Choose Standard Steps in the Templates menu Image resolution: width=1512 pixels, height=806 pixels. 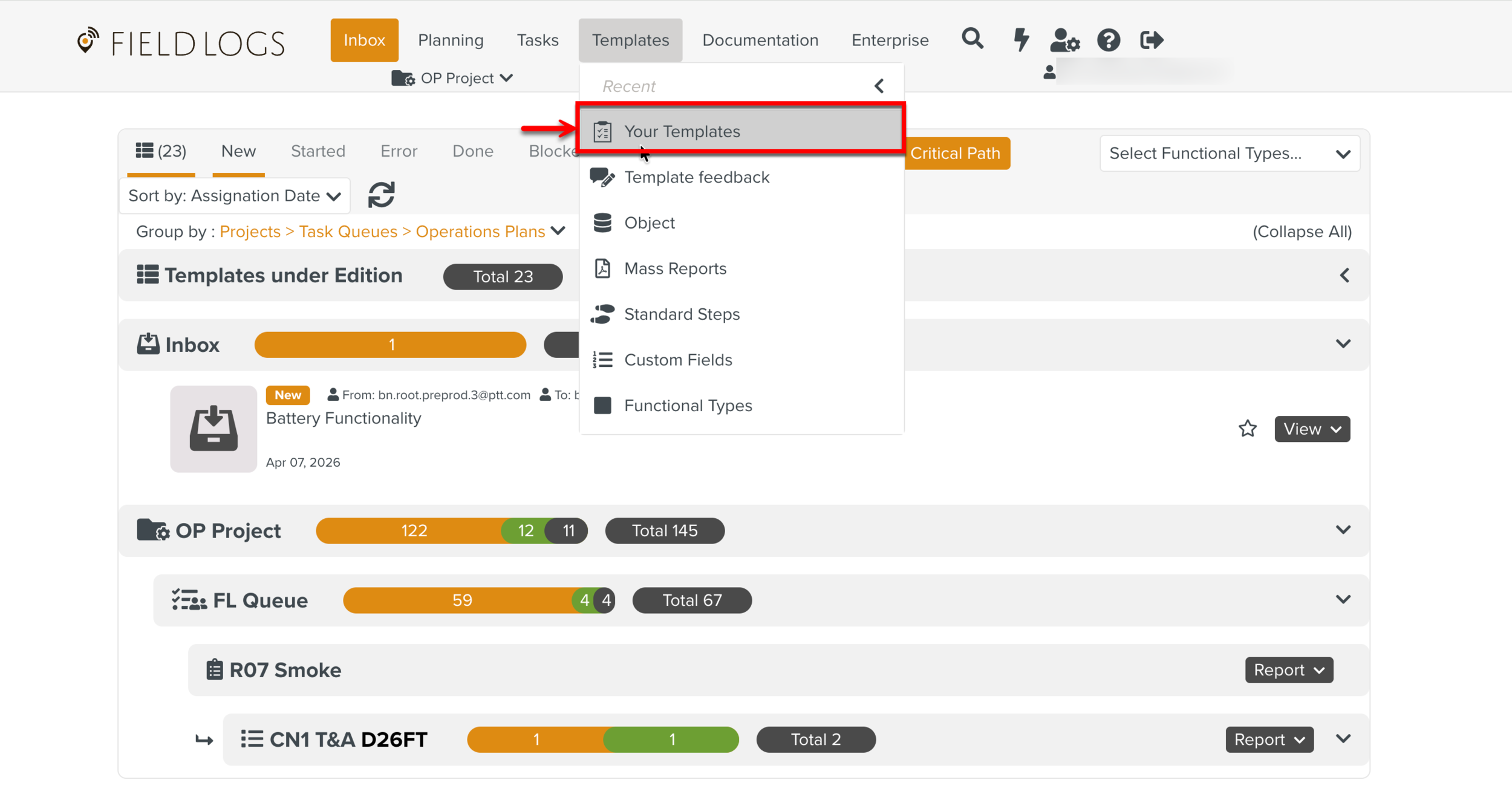[682, 314]
